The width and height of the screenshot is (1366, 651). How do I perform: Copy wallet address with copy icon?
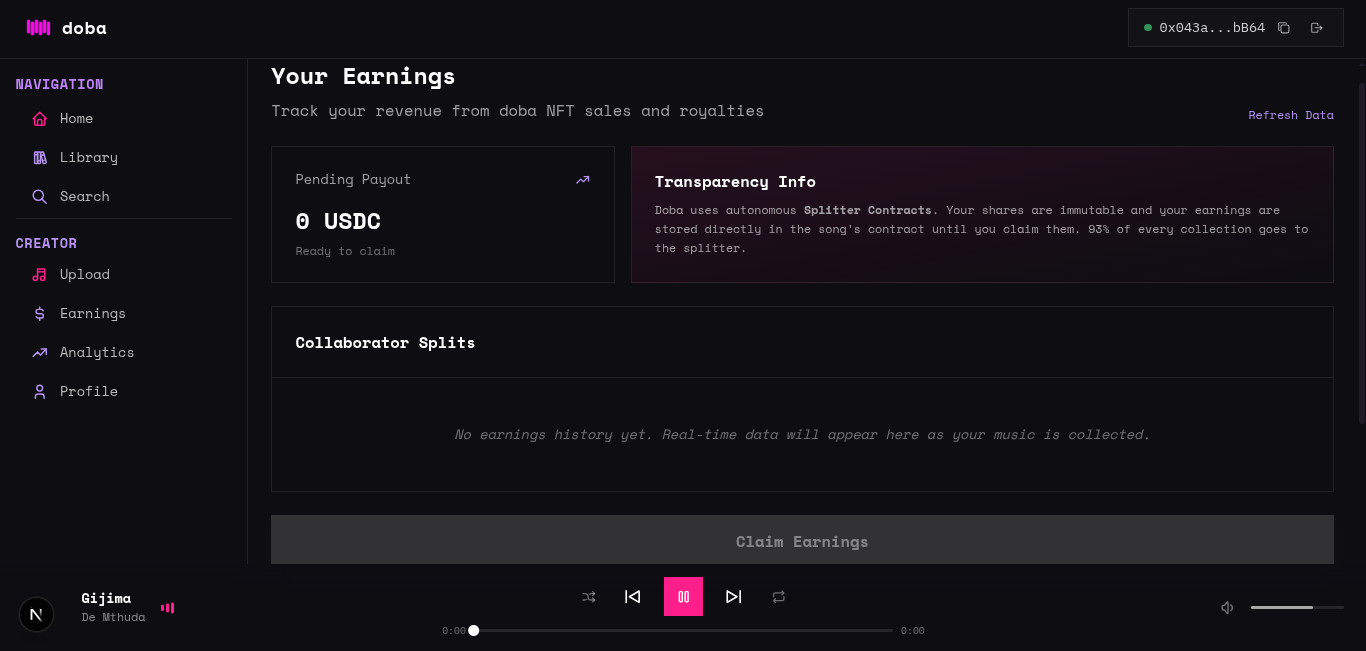pos(1284,28)
